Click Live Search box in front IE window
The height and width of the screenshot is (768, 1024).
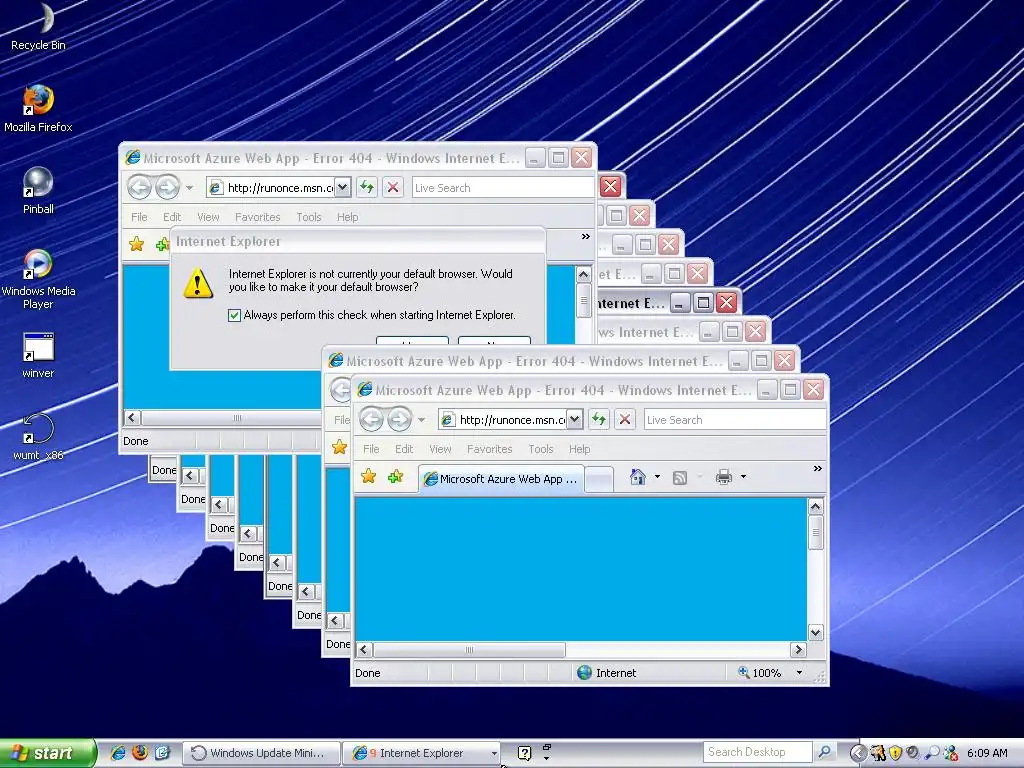coord(734,420)
